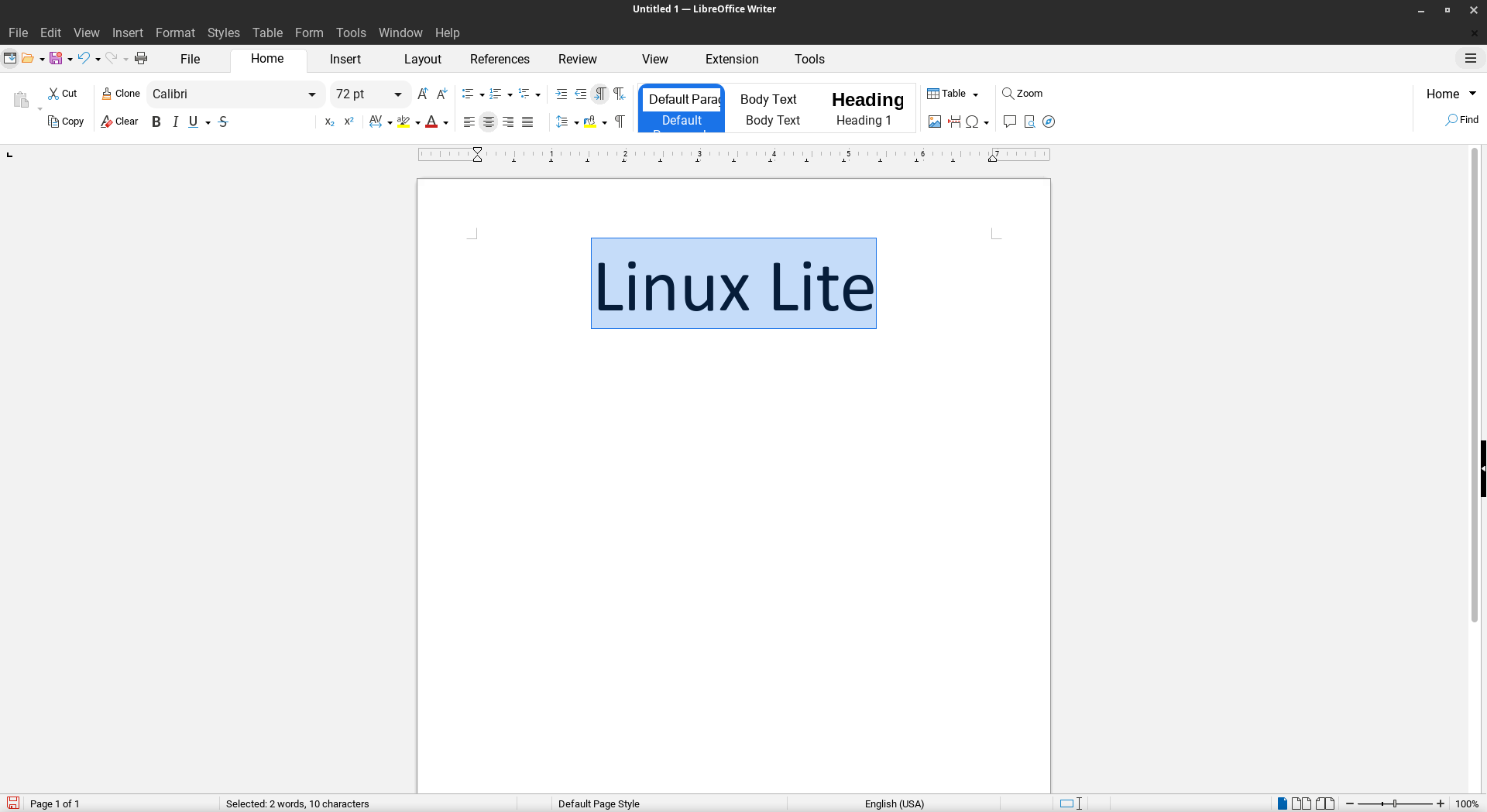
Task: Click the Open folder icon
Action: 28,58
